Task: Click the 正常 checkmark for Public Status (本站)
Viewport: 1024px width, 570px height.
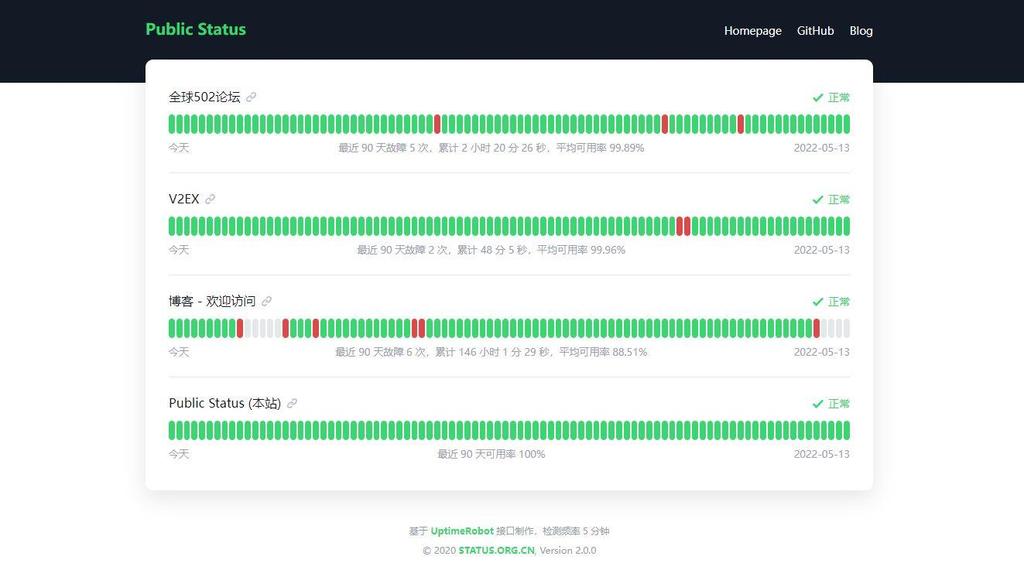Action: (818, 404)
